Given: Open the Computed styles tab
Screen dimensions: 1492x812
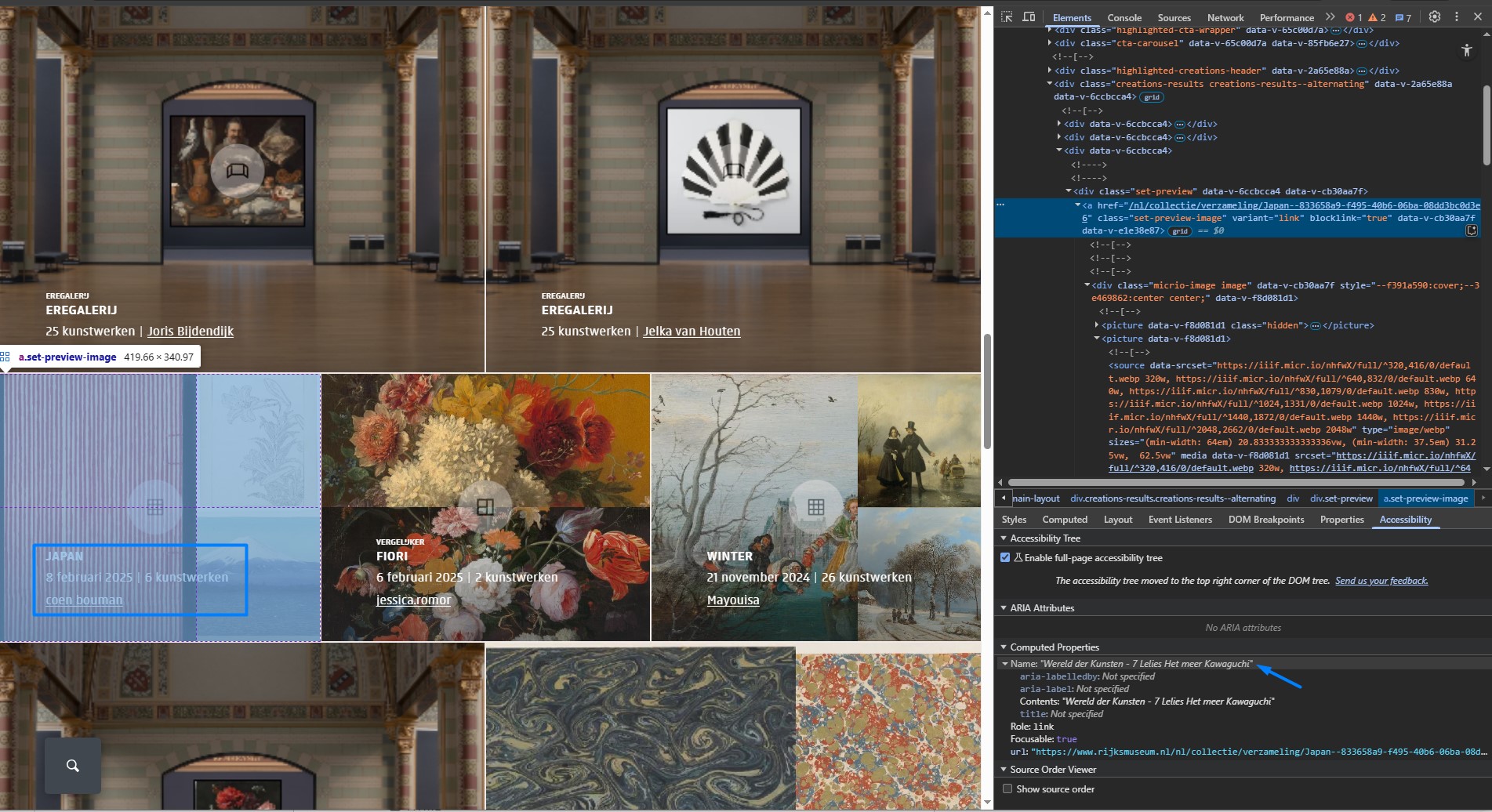Looking at the screenshot, I should coord(1064,520).
